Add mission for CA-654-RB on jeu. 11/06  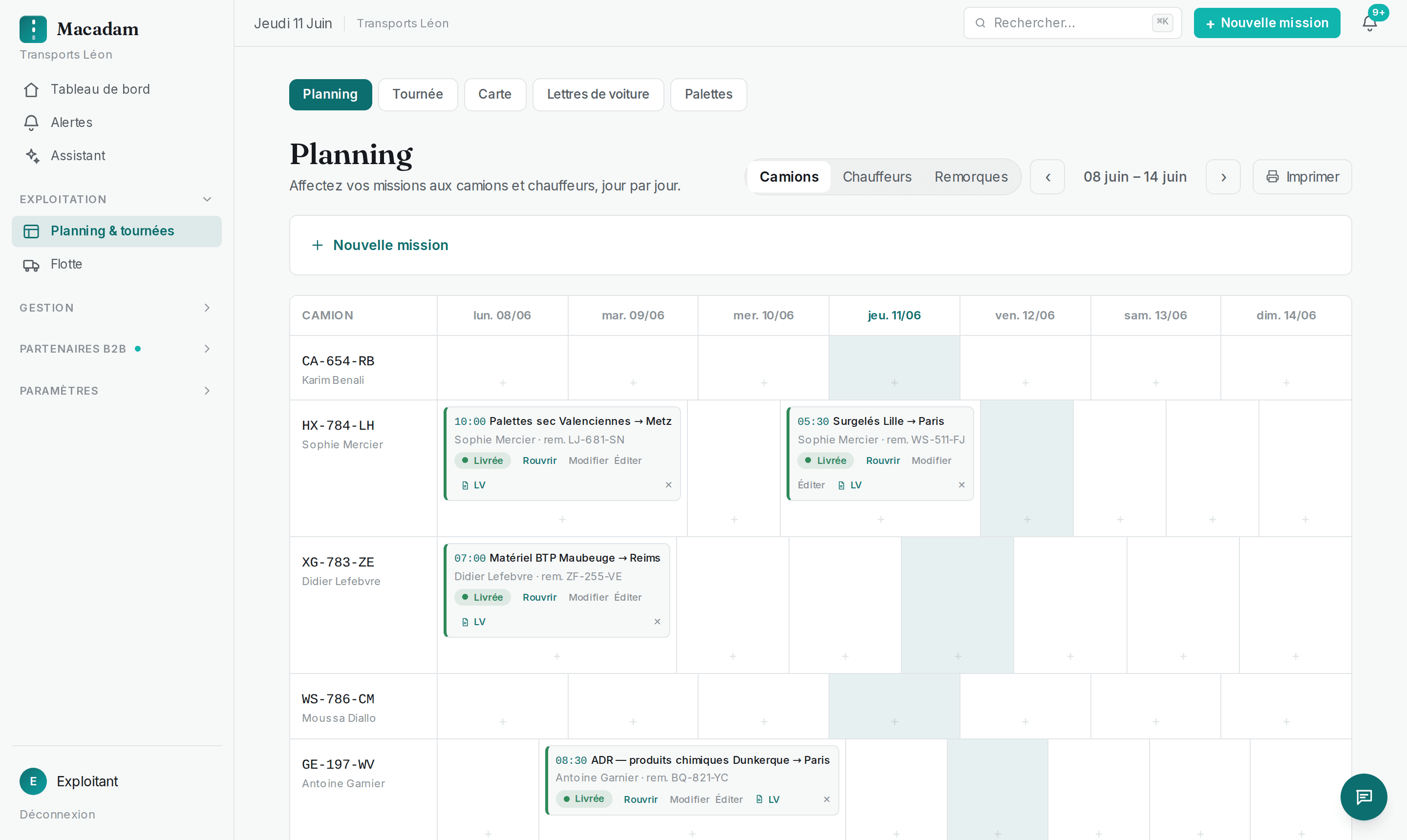click(895, 383)
